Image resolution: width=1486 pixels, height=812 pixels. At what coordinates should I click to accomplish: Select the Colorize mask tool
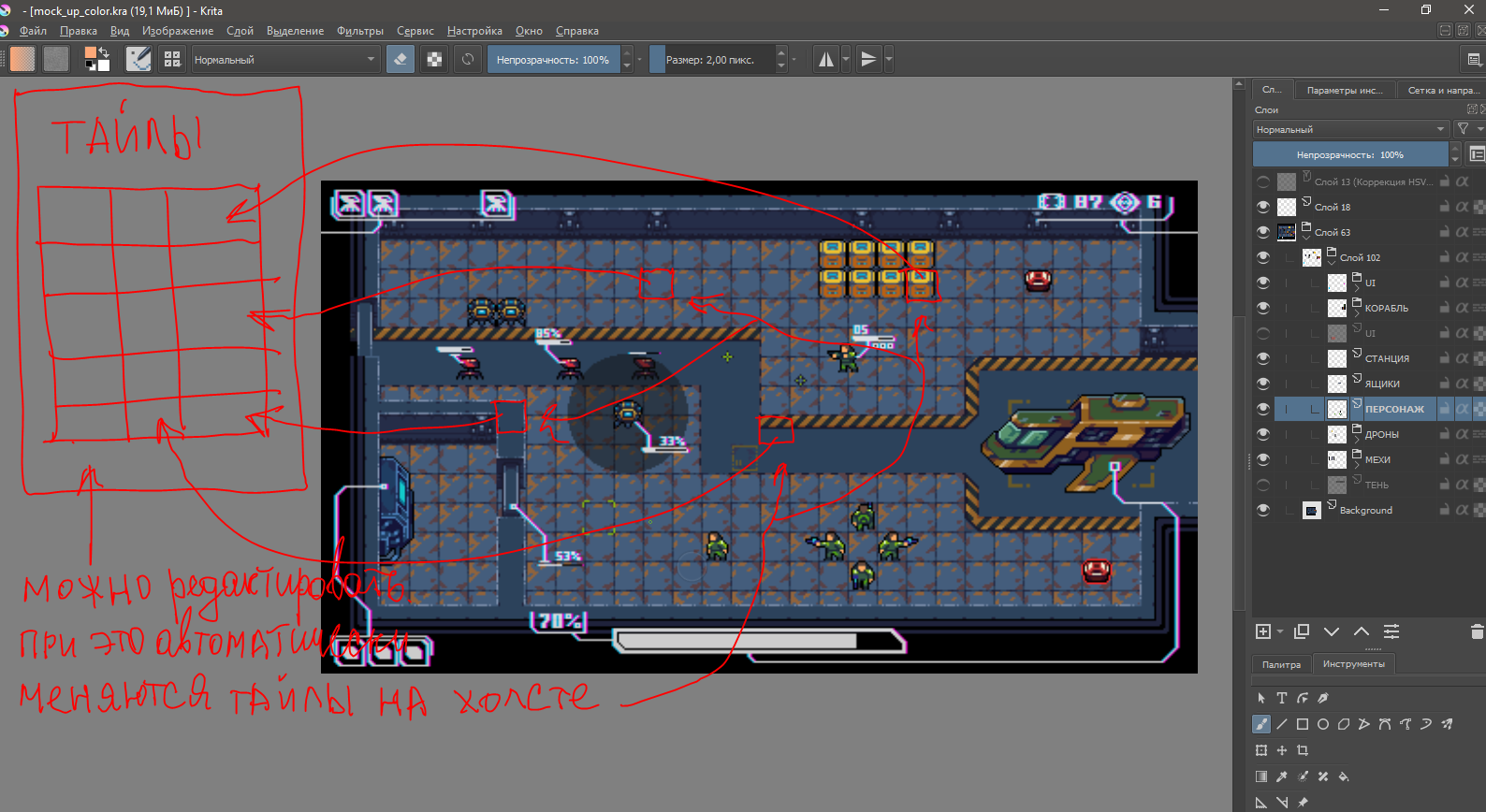point(1303,776)
